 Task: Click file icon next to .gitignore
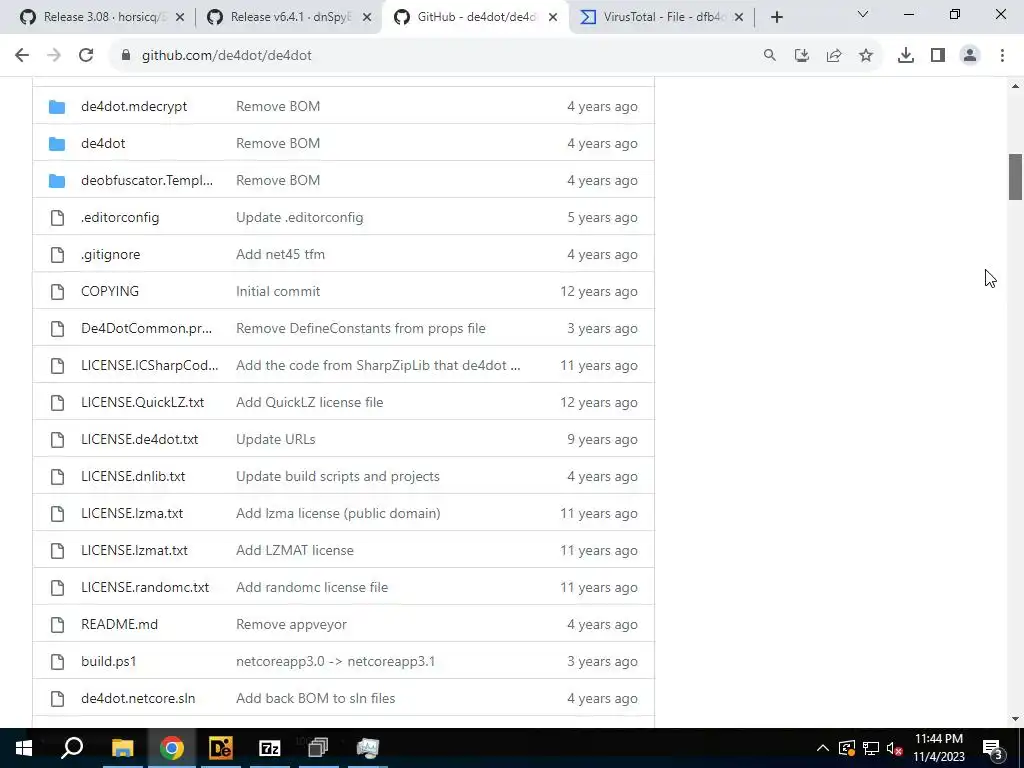(57, 255)
